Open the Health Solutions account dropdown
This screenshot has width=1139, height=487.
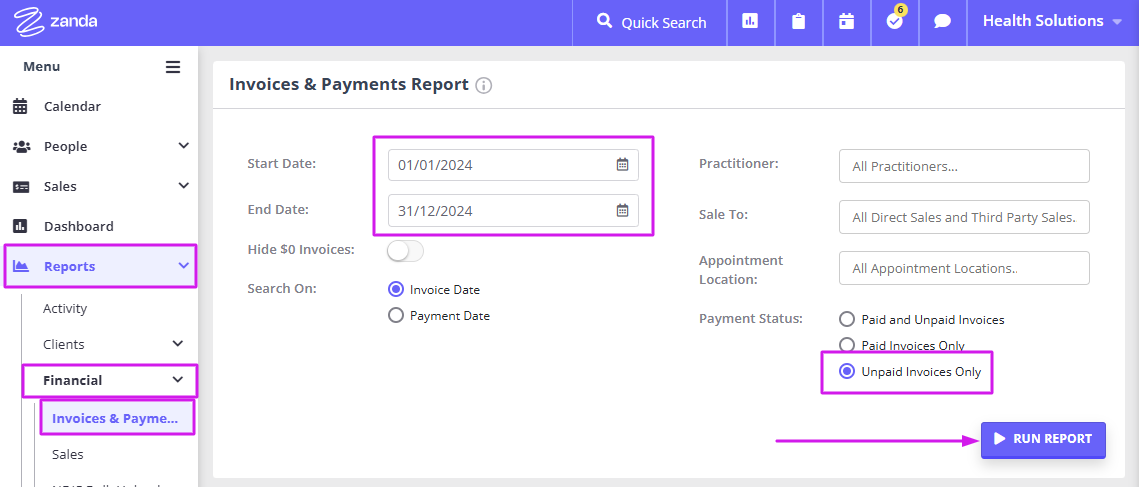pos(1053,21)
